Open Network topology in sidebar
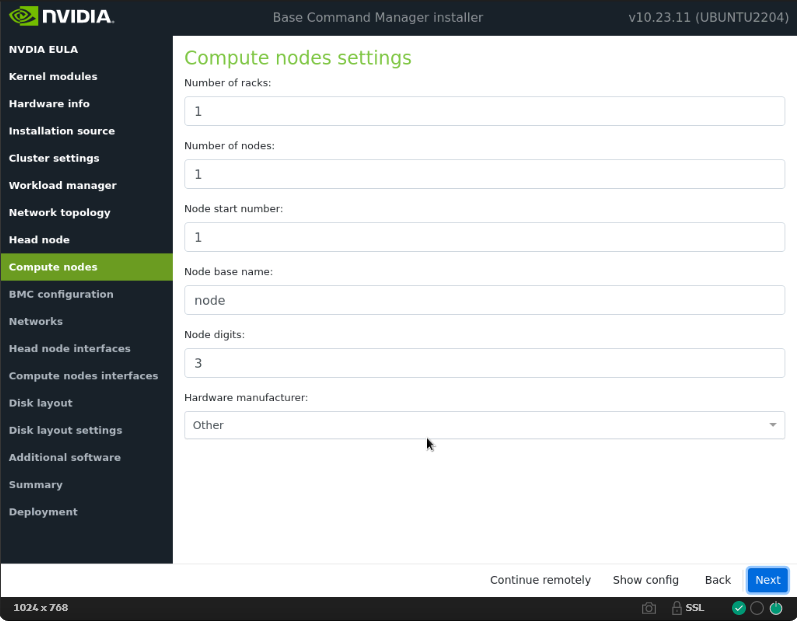797x621 pixels. pos(59,213)
